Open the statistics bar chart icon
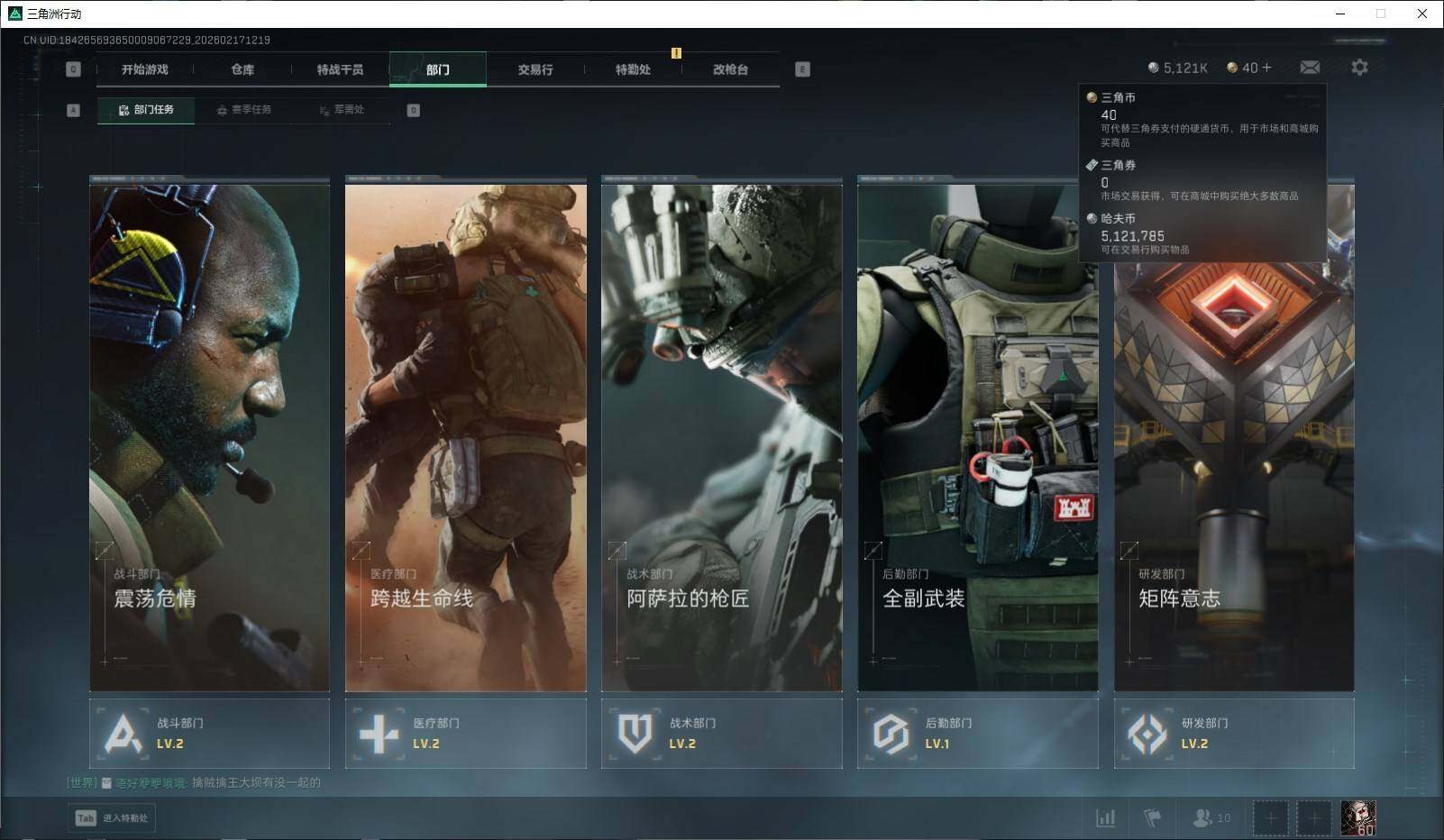The width and height of the screenshot is (1444, 840). click(x=1105, y=817)
